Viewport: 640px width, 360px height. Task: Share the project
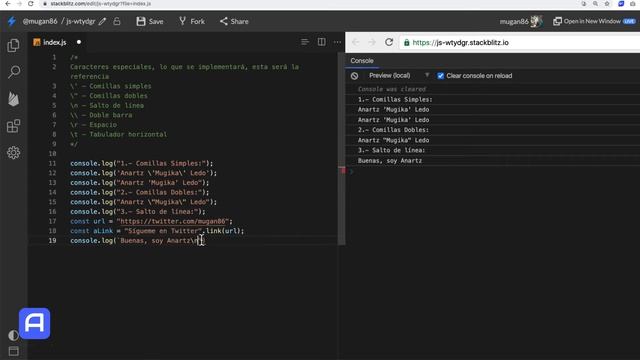pyautogui.click(x=234, y=21)
